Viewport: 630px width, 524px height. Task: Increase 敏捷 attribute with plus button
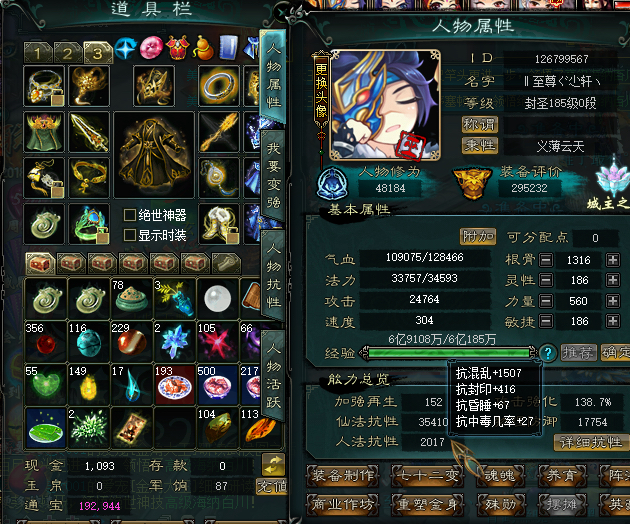(x=613, y=321)
